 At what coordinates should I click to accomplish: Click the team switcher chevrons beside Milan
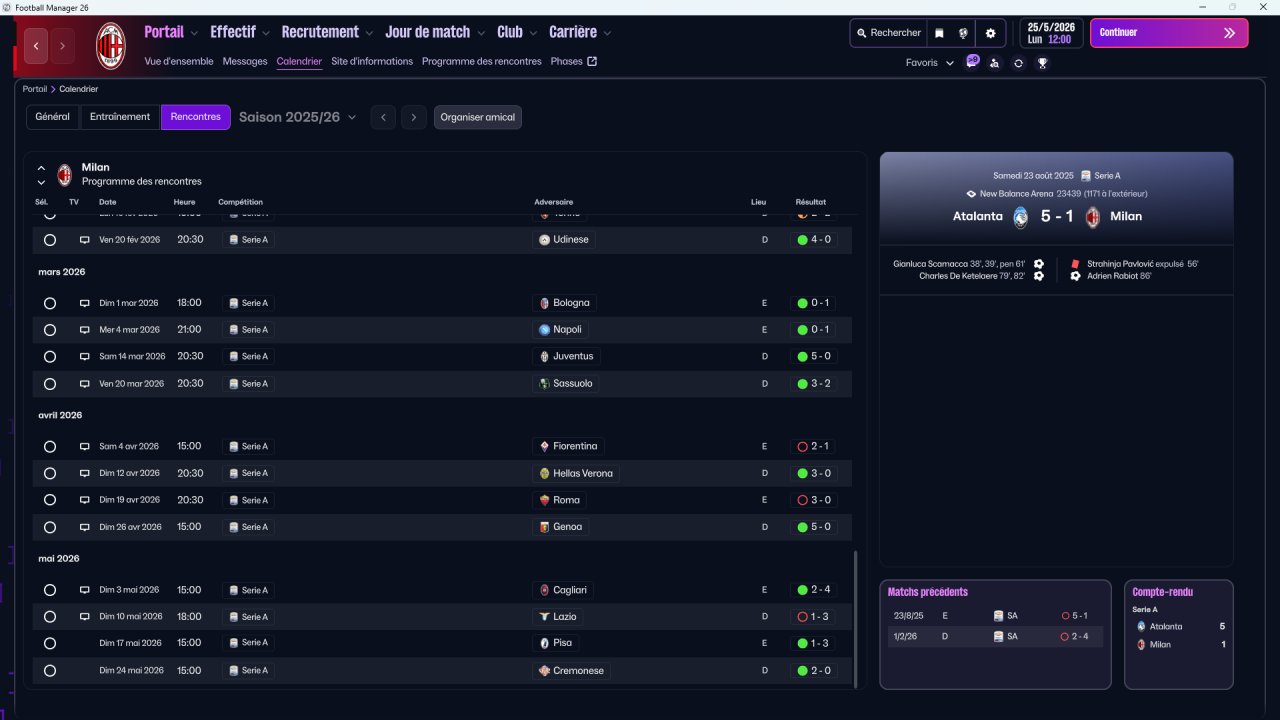click(41, 175)
